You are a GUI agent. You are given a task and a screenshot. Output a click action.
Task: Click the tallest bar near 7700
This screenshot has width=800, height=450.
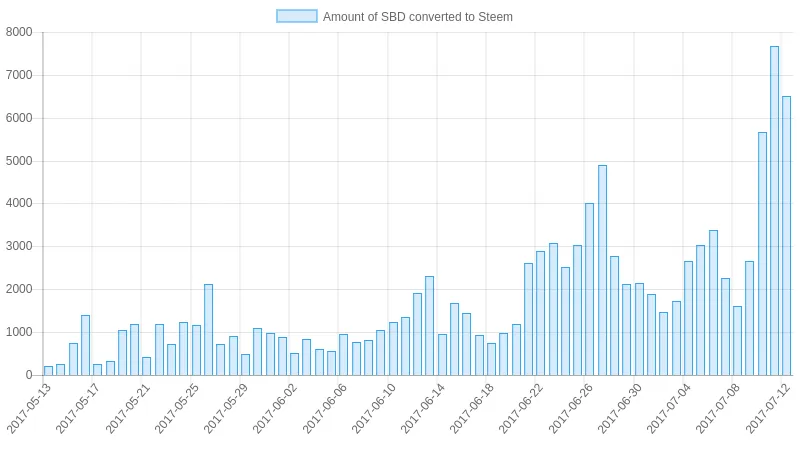(774, 211)
